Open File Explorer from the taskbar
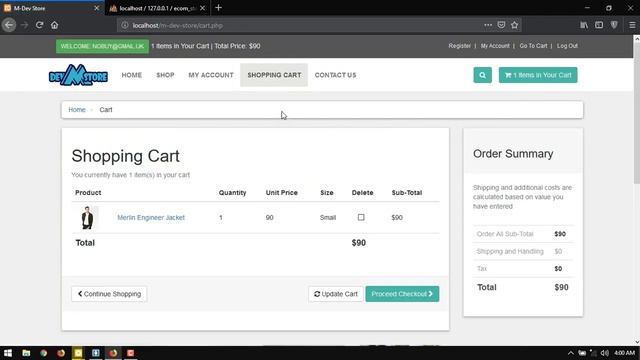The image size is (640, 360). (x=26, y=353)
